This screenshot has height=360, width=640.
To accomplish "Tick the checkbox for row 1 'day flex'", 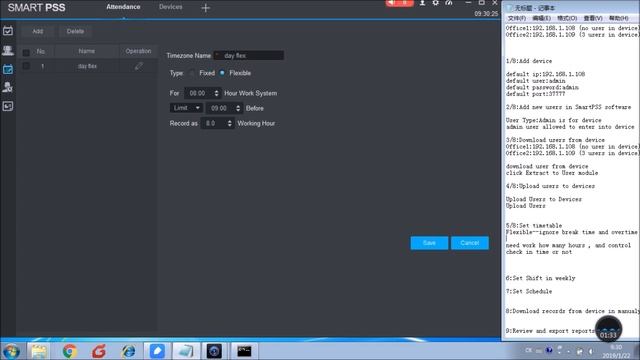I will [26, 66].
